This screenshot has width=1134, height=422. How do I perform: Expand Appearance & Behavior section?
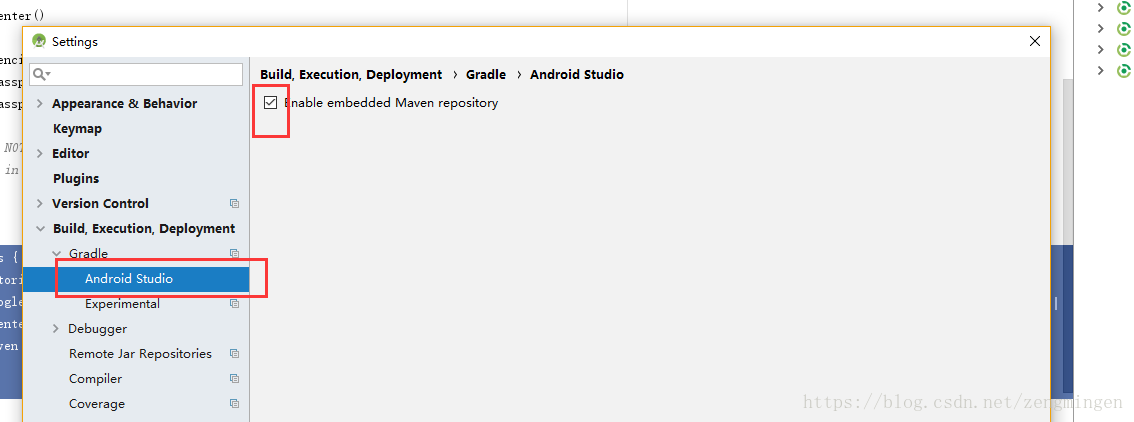(40, 103)
